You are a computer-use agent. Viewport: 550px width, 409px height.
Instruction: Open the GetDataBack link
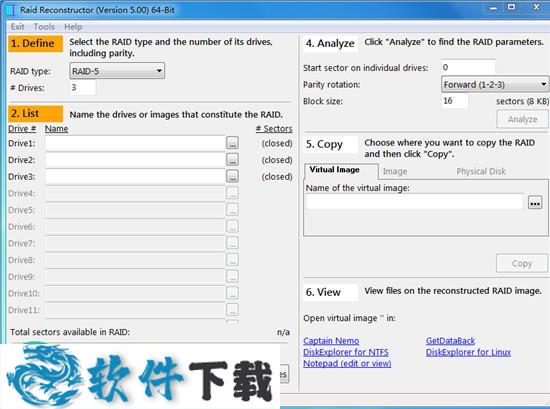coord(450,341)
